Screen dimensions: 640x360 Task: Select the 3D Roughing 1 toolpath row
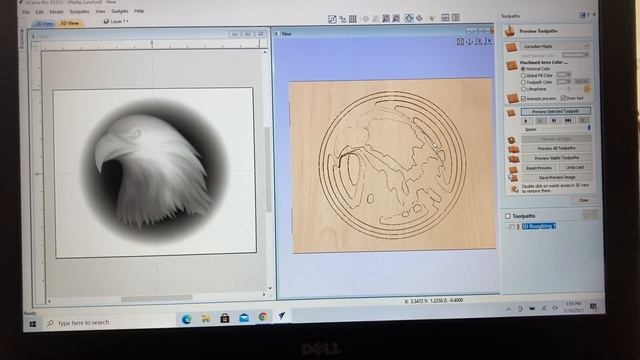[x=539, y=226]
